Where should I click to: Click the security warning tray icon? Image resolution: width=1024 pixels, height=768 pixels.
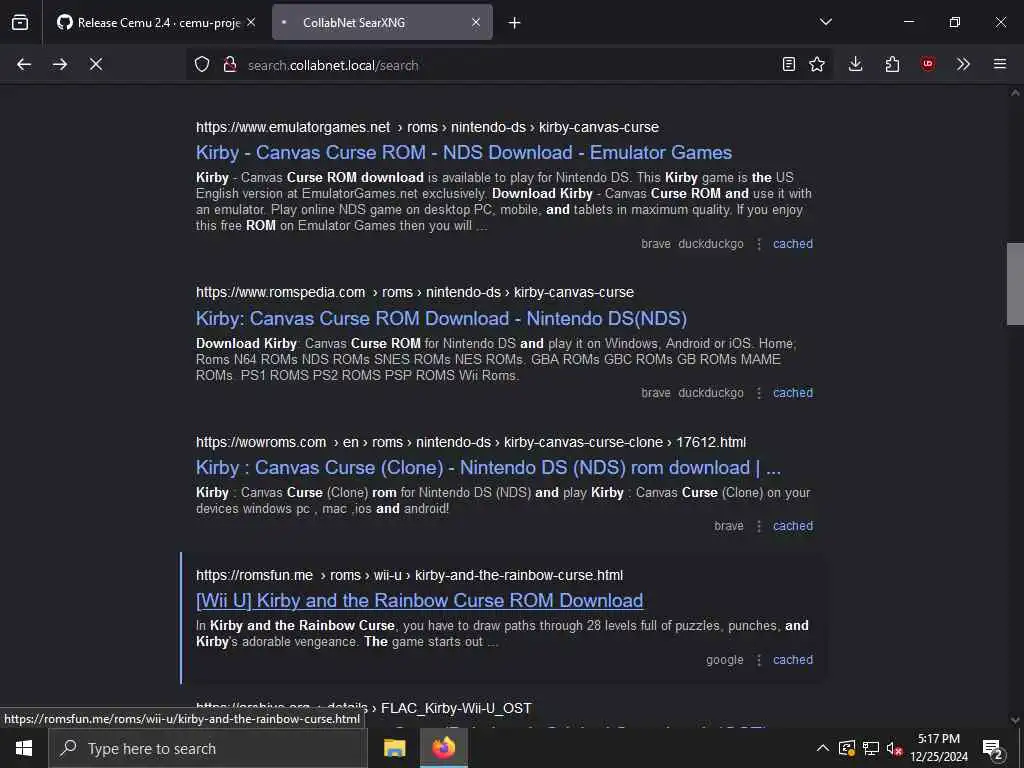pos(846,748)
